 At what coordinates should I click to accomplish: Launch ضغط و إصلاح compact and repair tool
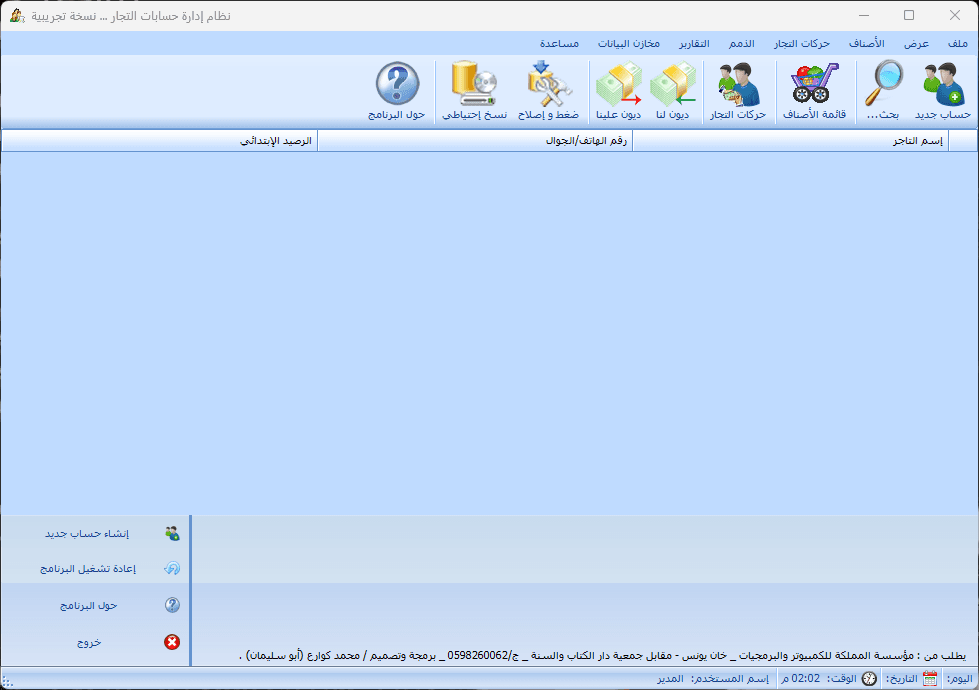(x=549, y=84)
